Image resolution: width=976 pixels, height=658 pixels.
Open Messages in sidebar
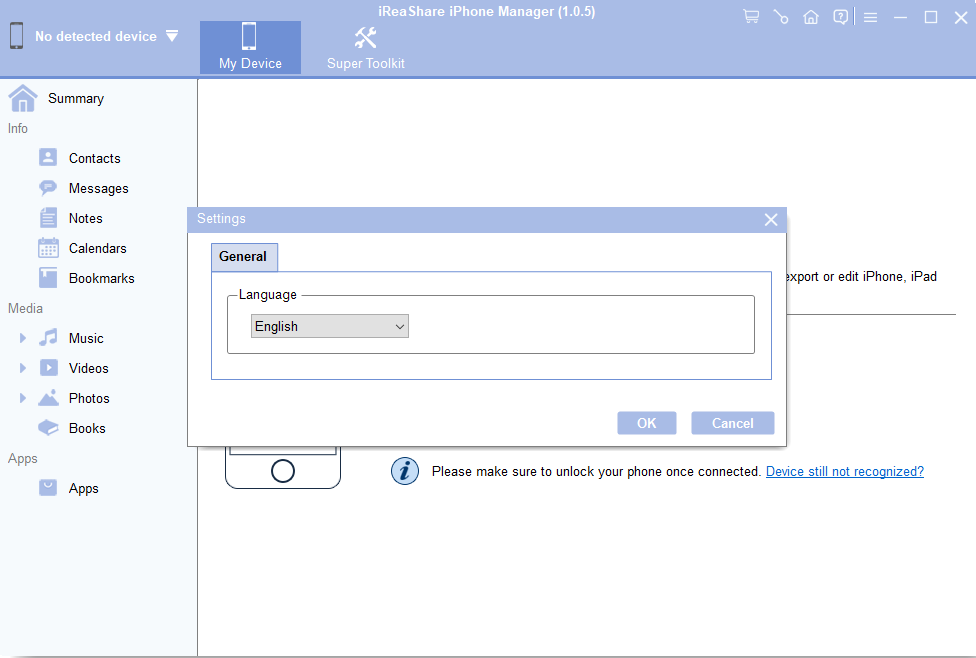click(98, 188)
